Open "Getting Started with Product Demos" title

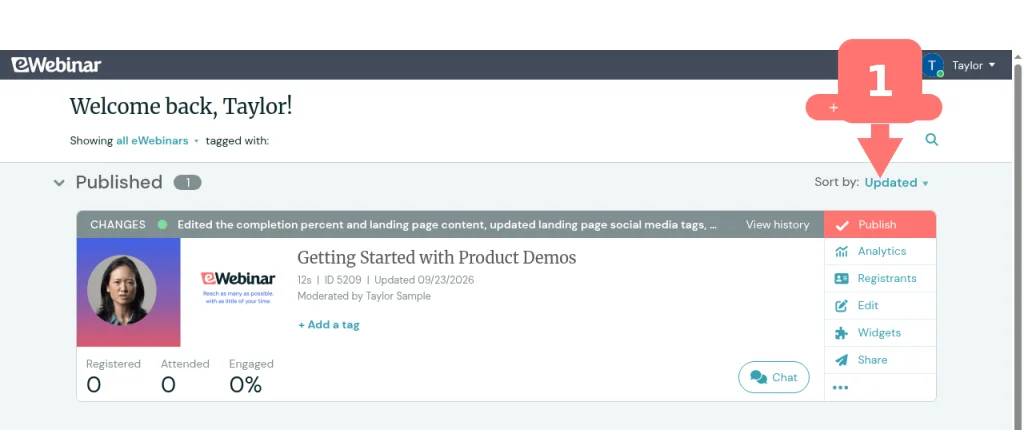436,258
